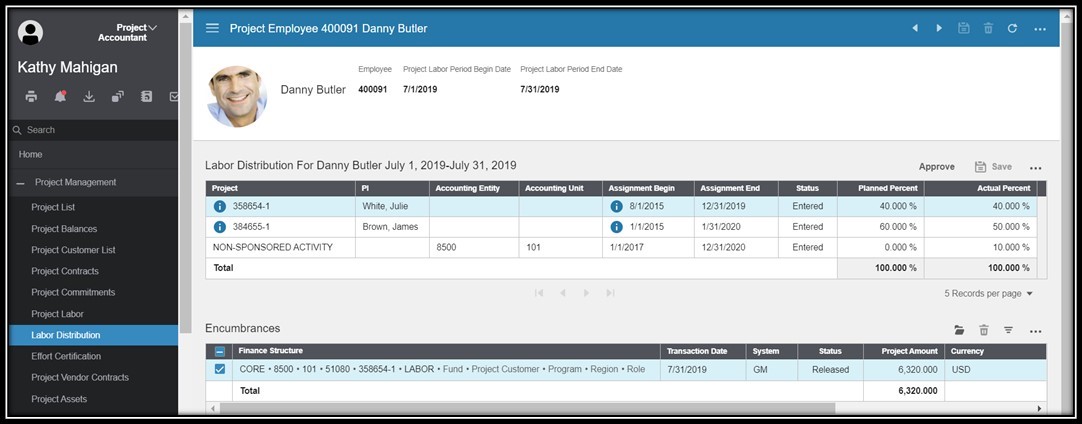This screenshot has width=1082, height=424.
Task: Click the Save button in Labor Distribution
Action: 993,167
